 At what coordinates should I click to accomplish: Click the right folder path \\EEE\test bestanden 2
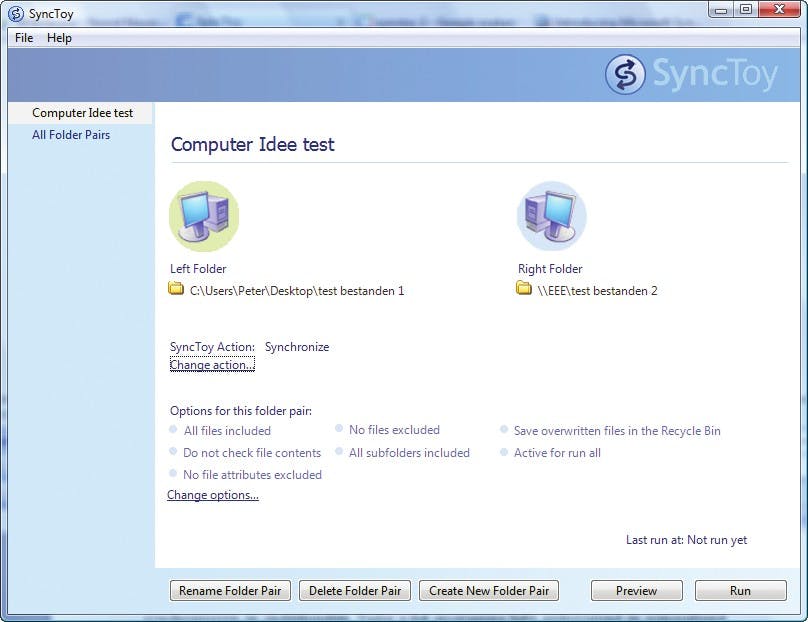[x=597, y=291]
